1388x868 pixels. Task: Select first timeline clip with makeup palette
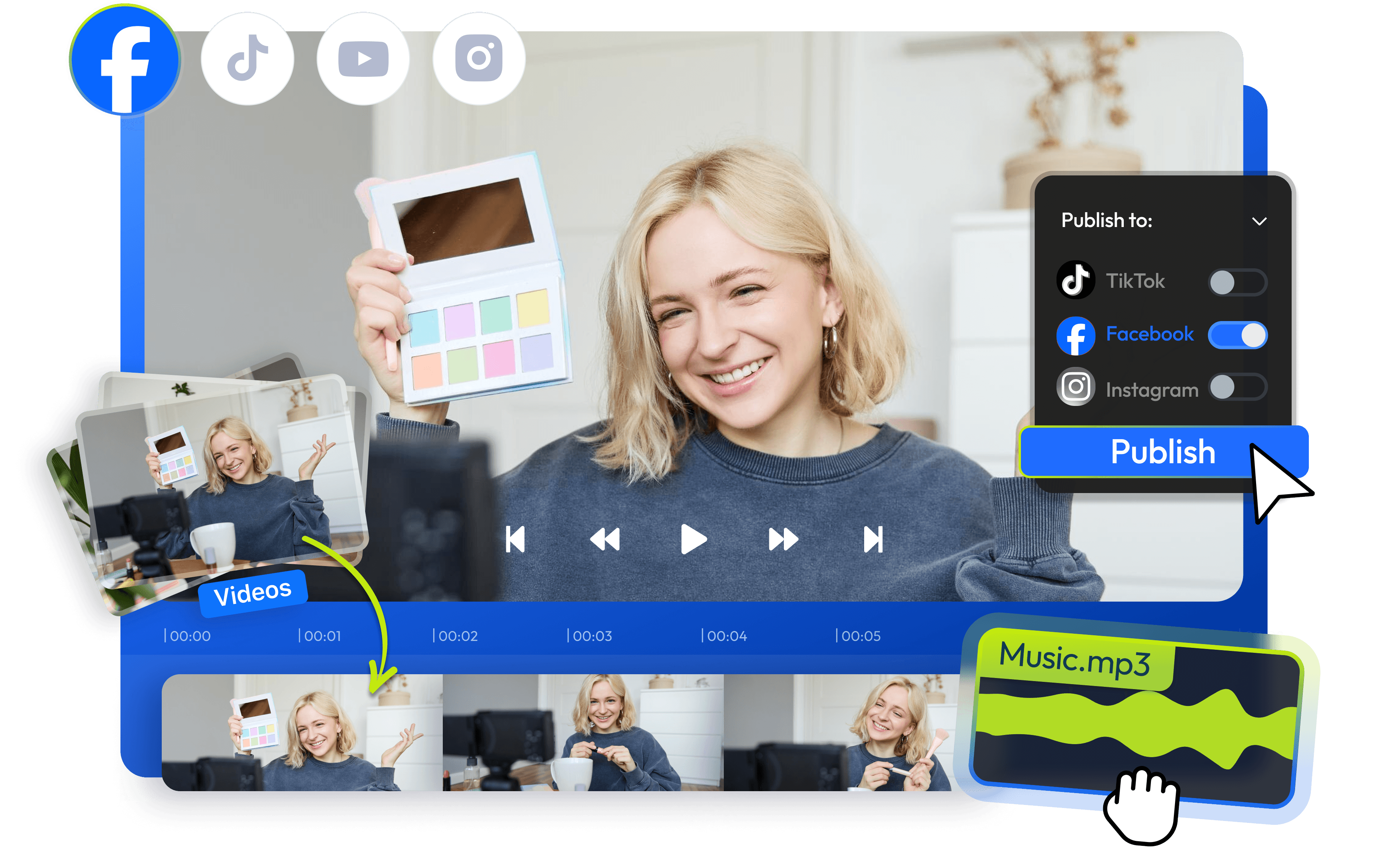click(302, 733)
